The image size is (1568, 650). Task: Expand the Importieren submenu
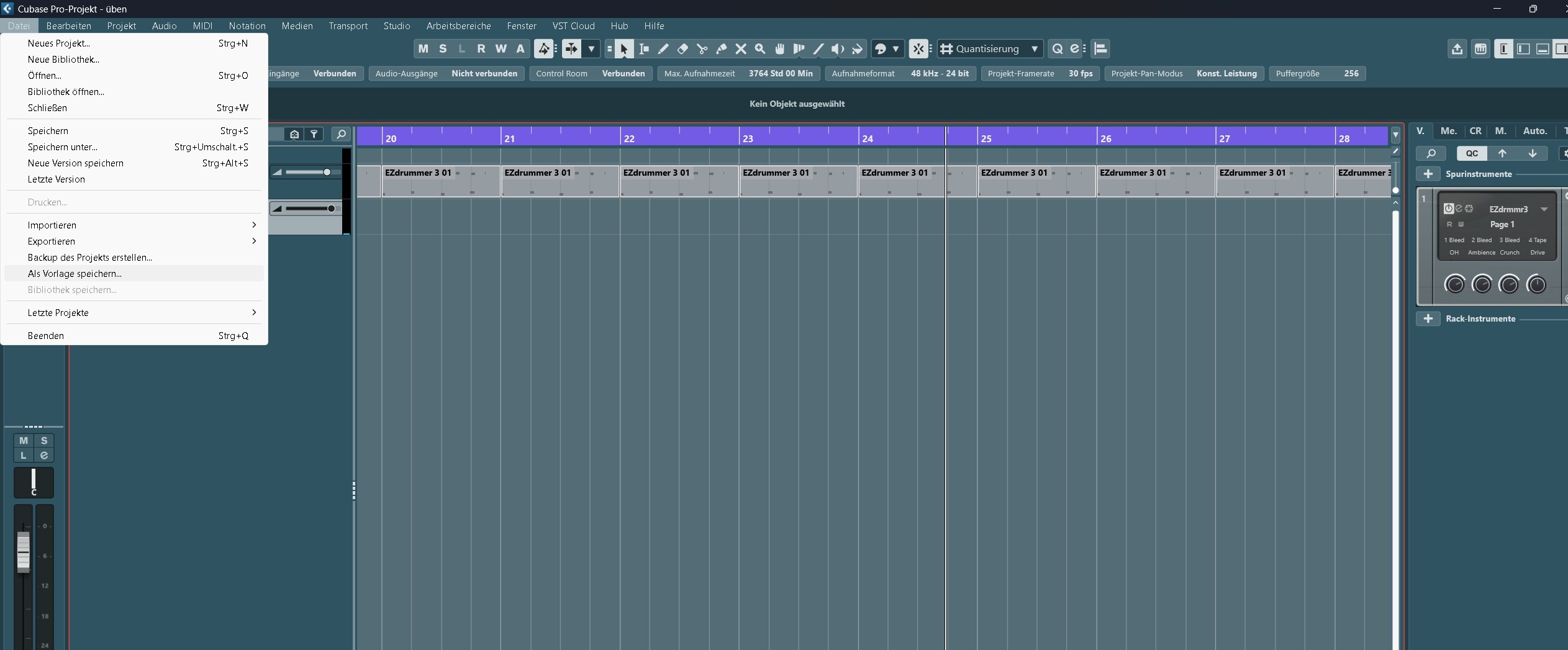coord(134,225)
